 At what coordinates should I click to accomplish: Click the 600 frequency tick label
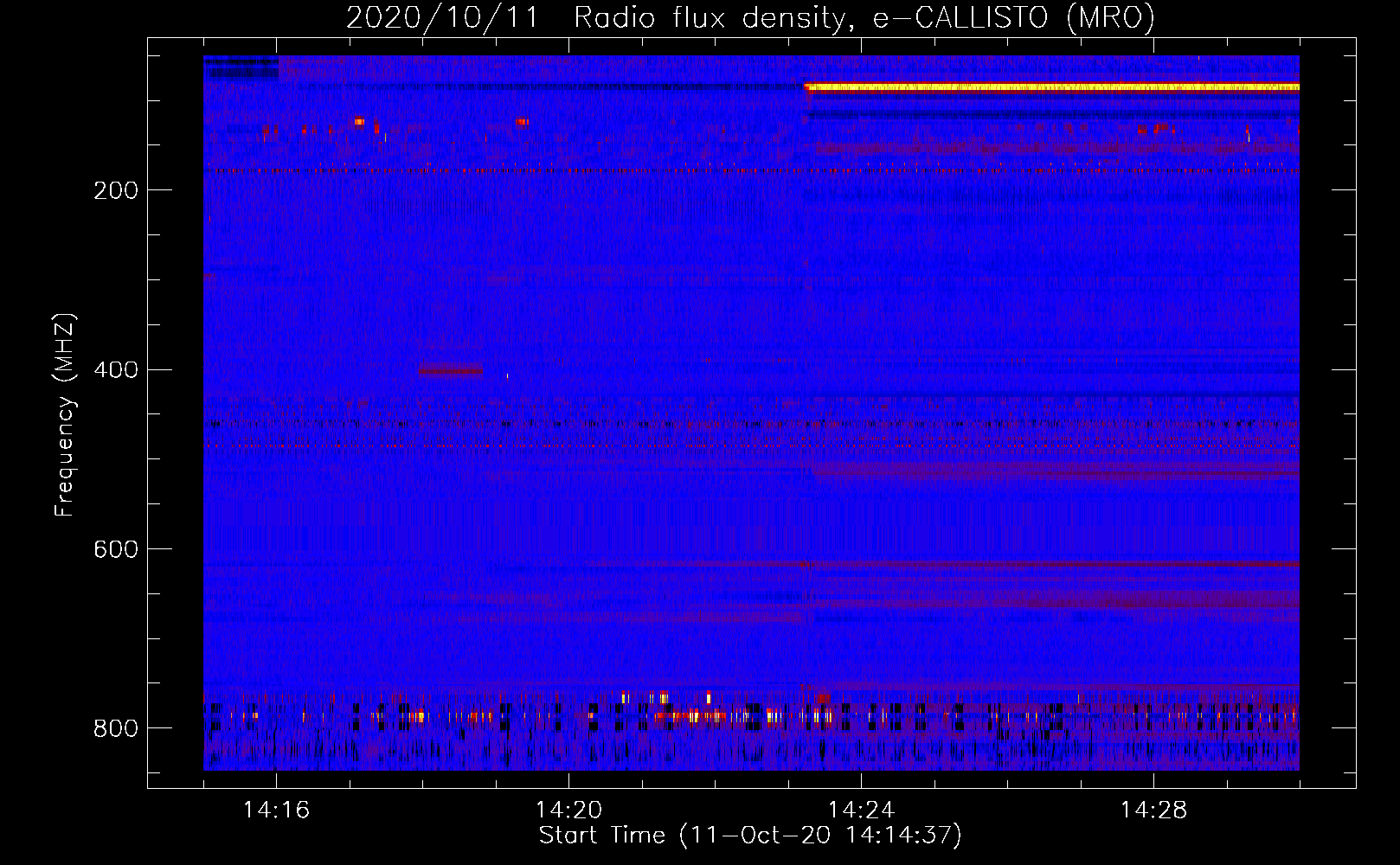pos(115,549)
